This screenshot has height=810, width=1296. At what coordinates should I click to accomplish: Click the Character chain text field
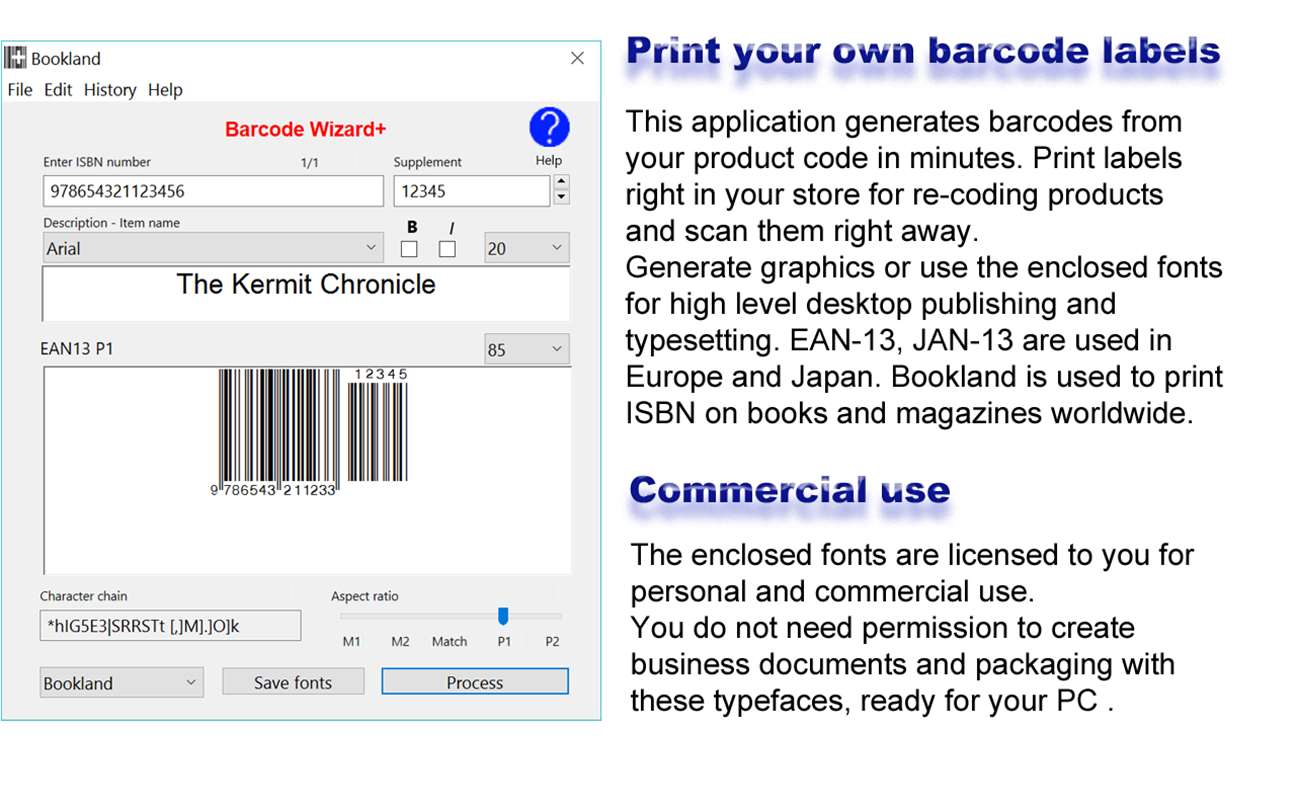pyautogui.click(x=170, y=626)
